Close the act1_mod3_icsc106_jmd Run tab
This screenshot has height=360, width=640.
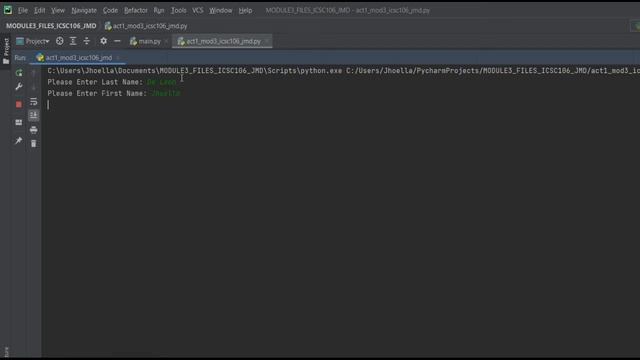[x=118, y=58]
